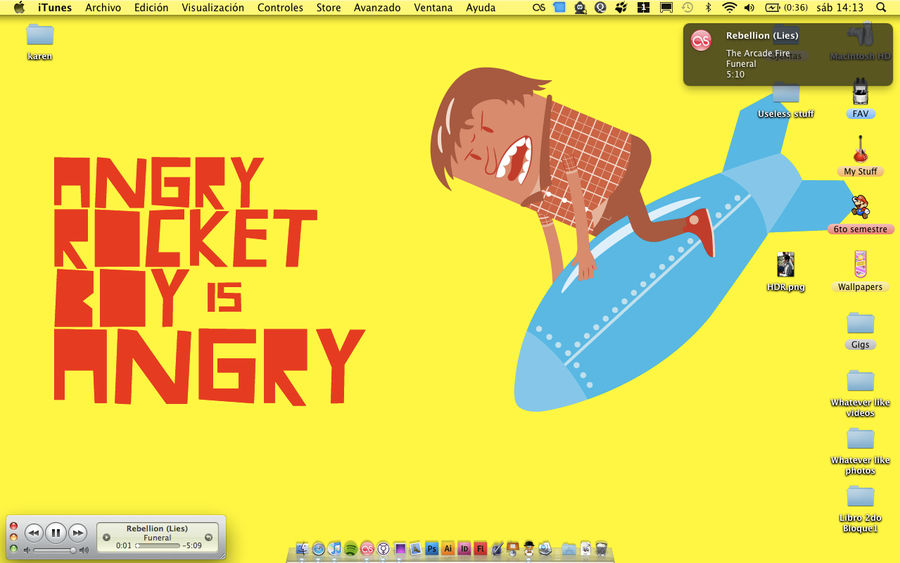Open the iTunes application menu

pos(55,7)
